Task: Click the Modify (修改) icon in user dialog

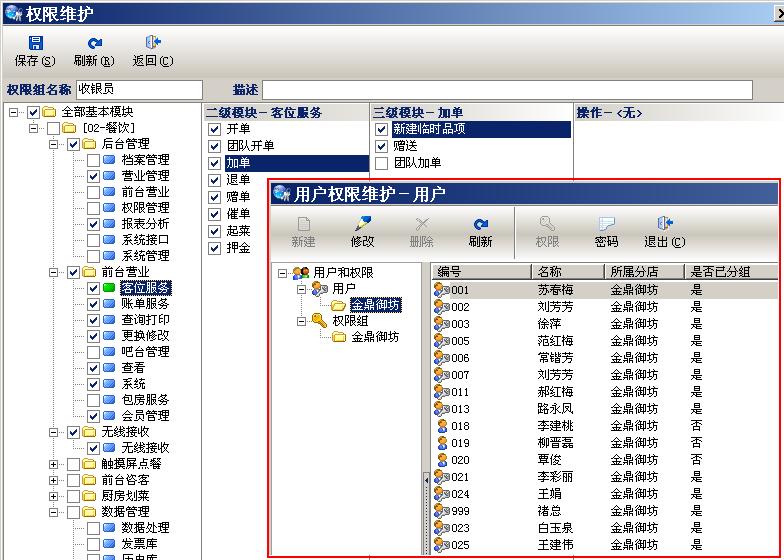Action: [362, 224]
